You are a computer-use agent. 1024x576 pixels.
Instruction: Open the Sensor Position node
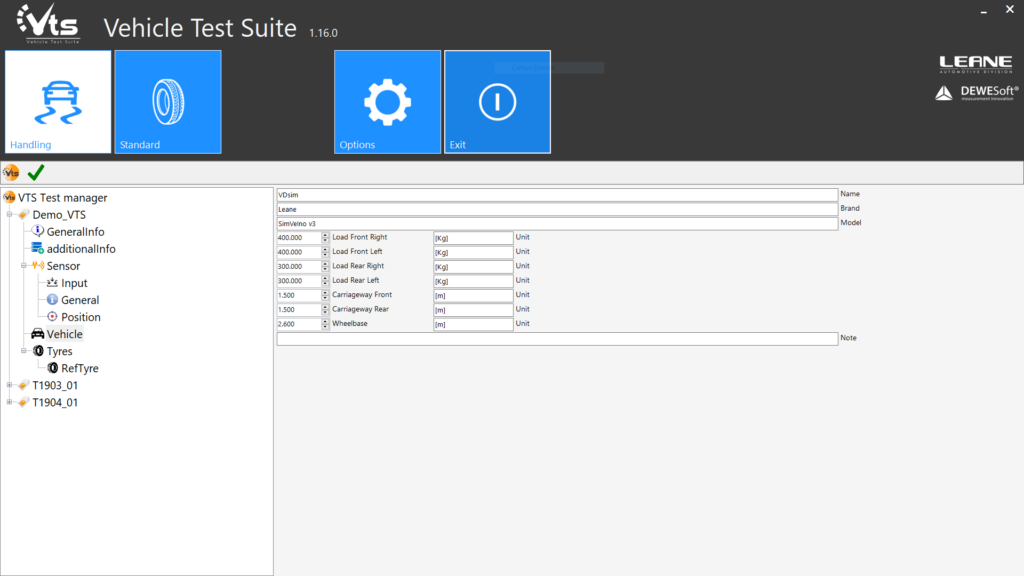tap(80, 317)
